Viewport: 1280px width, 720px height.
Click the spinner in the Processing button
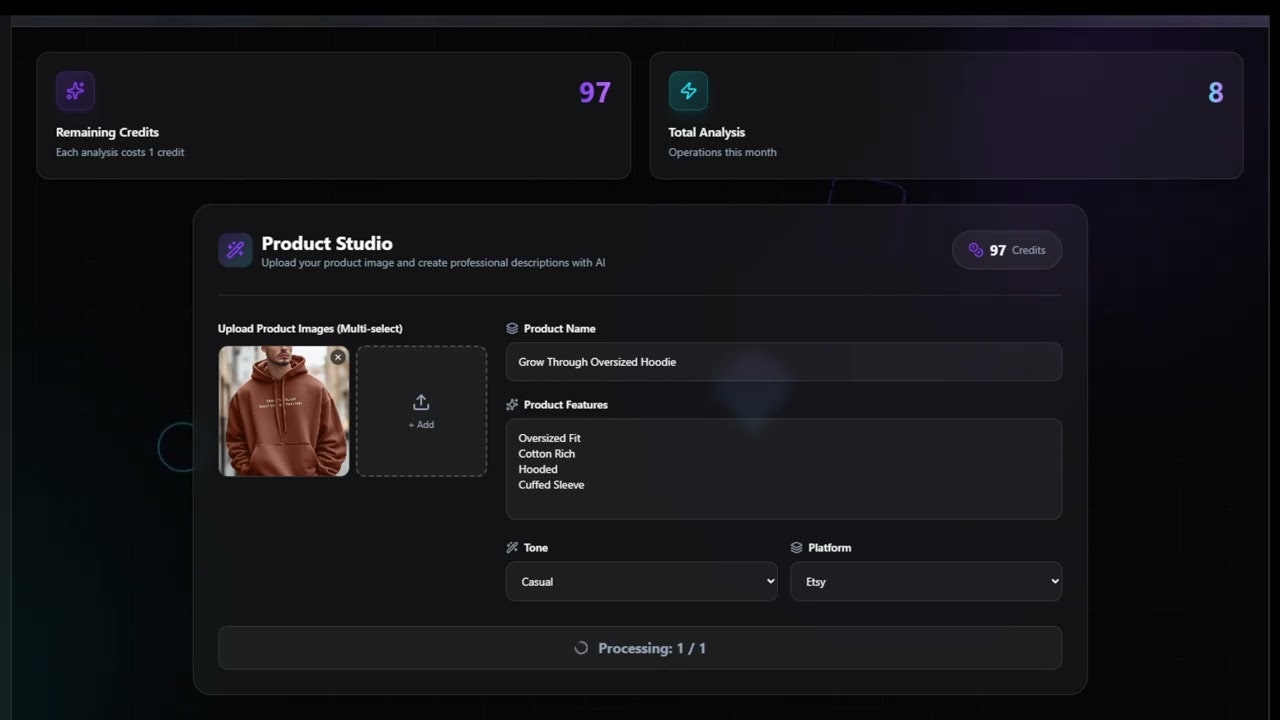tap(581, 648)
